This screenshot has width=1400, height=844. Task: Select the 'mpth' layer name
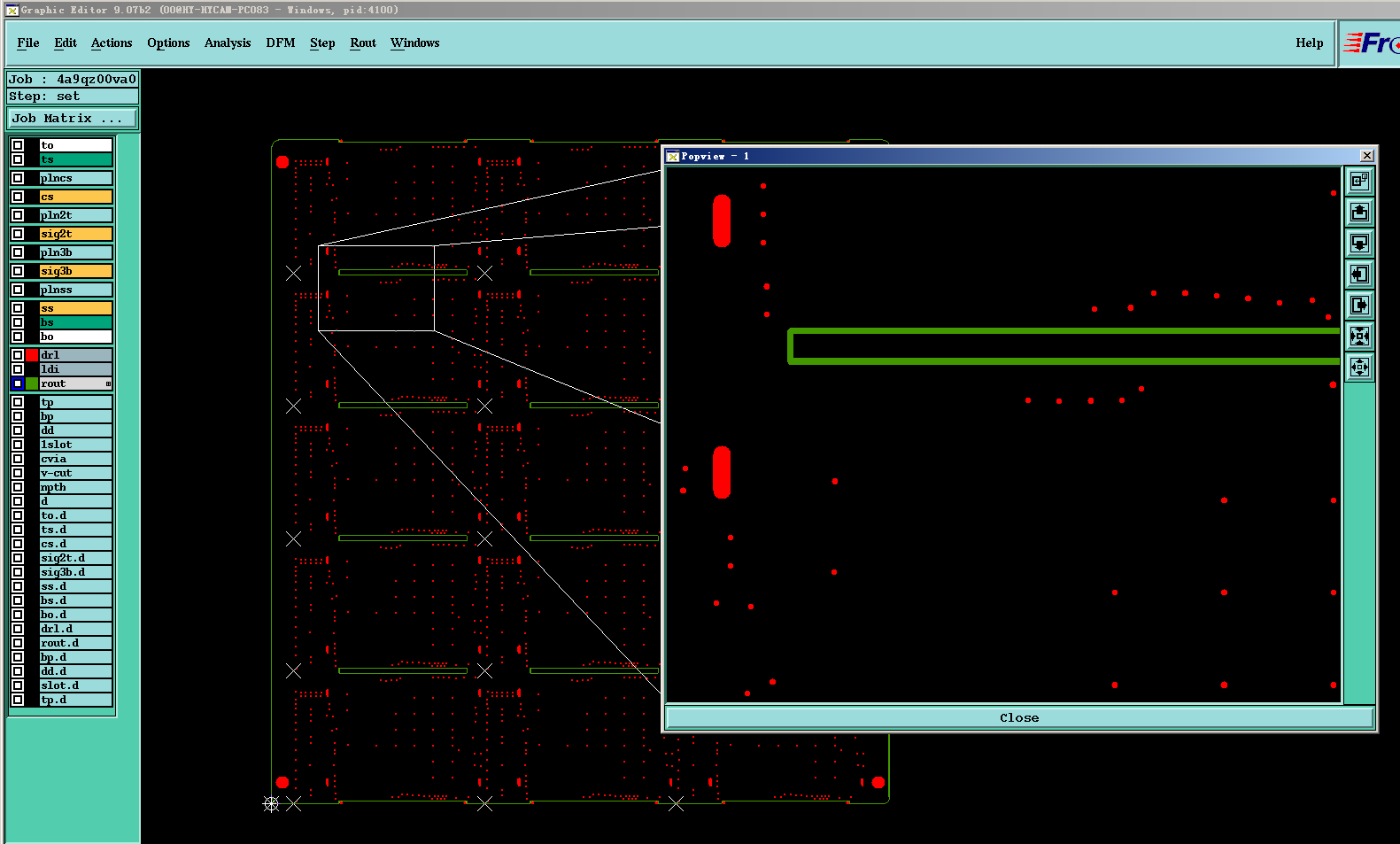click(76, 487)
